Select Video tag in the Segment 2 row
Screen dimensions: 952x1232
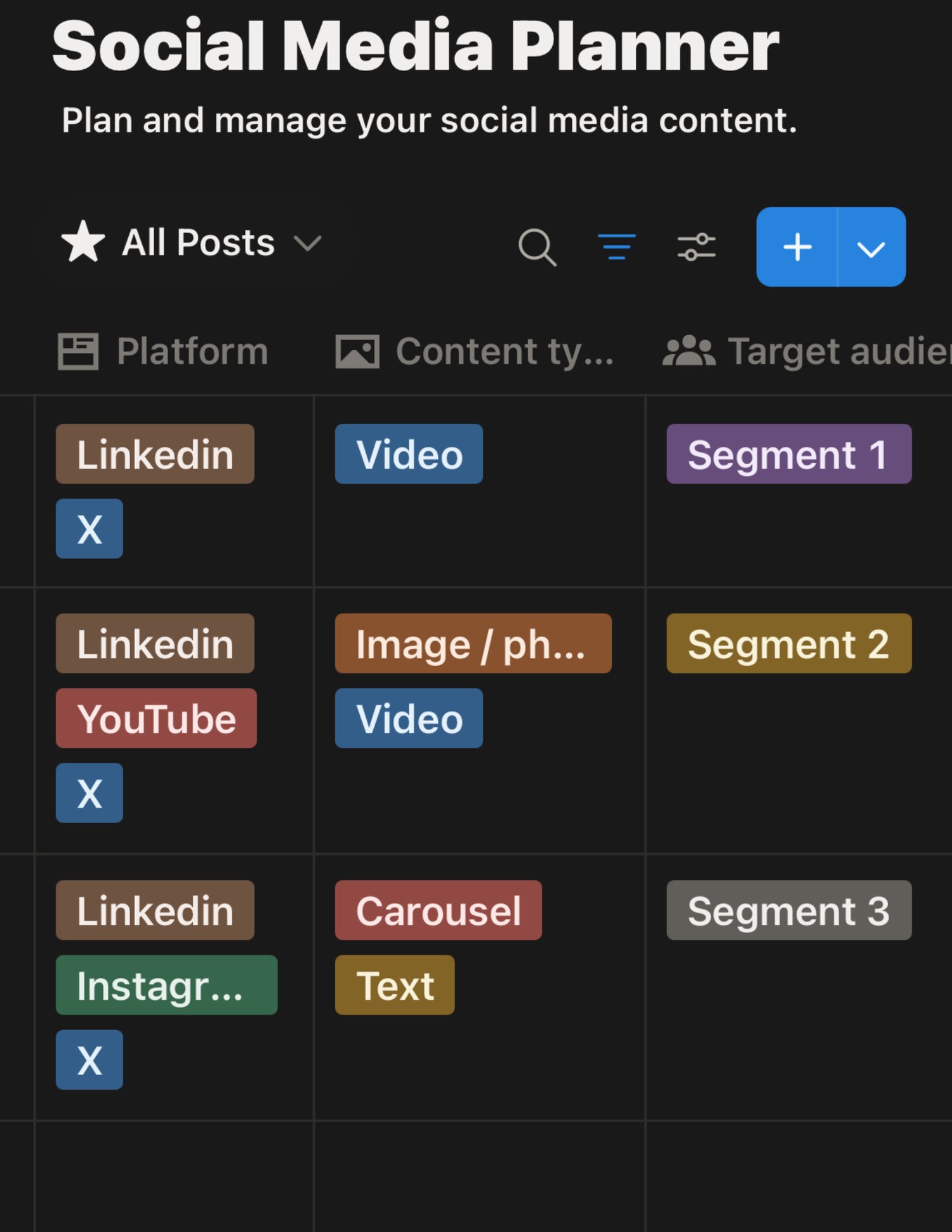pyautogui.click(x=409, y=719)
